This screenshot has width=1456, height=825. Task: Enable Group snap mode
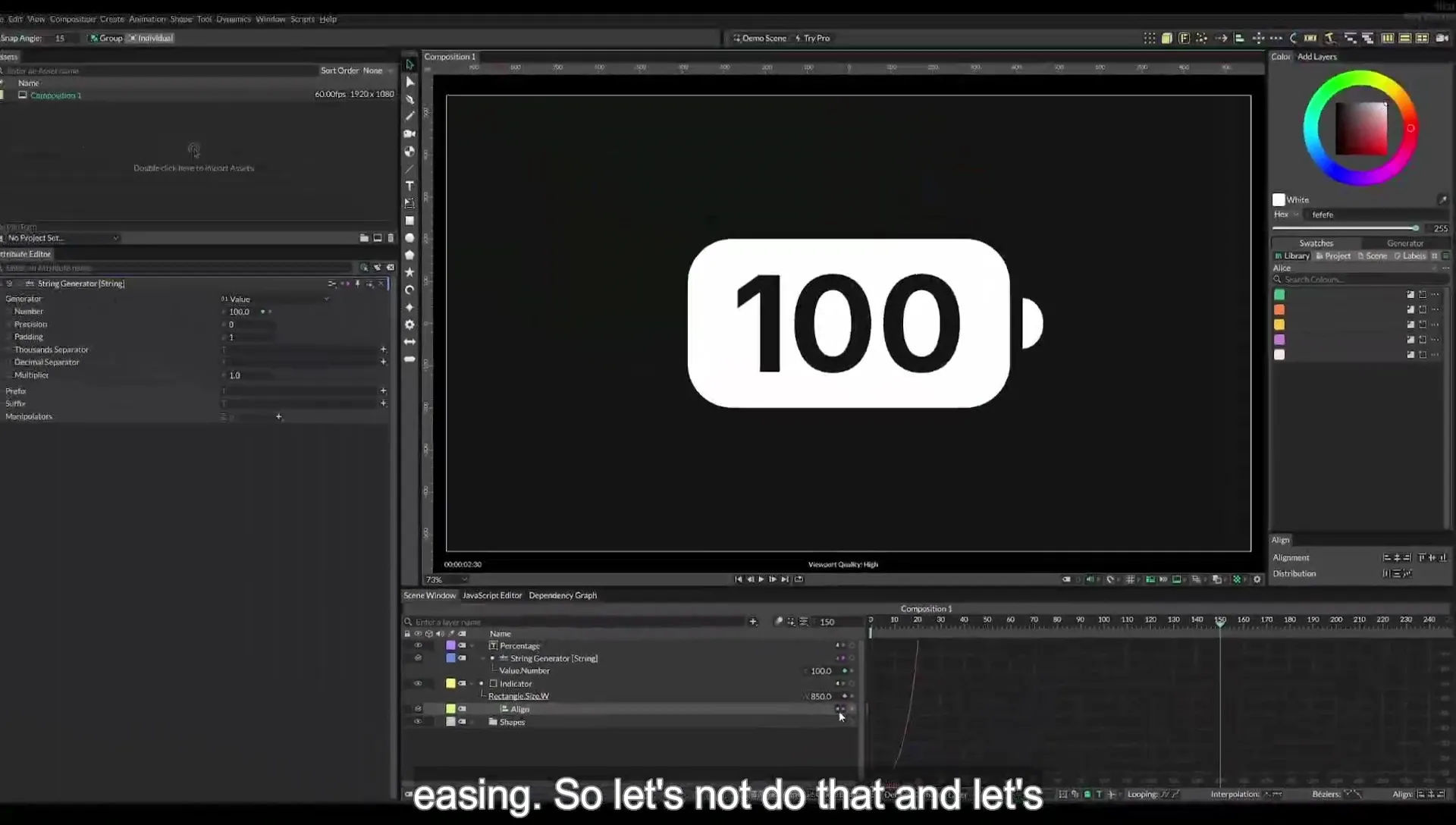(106, 38)
